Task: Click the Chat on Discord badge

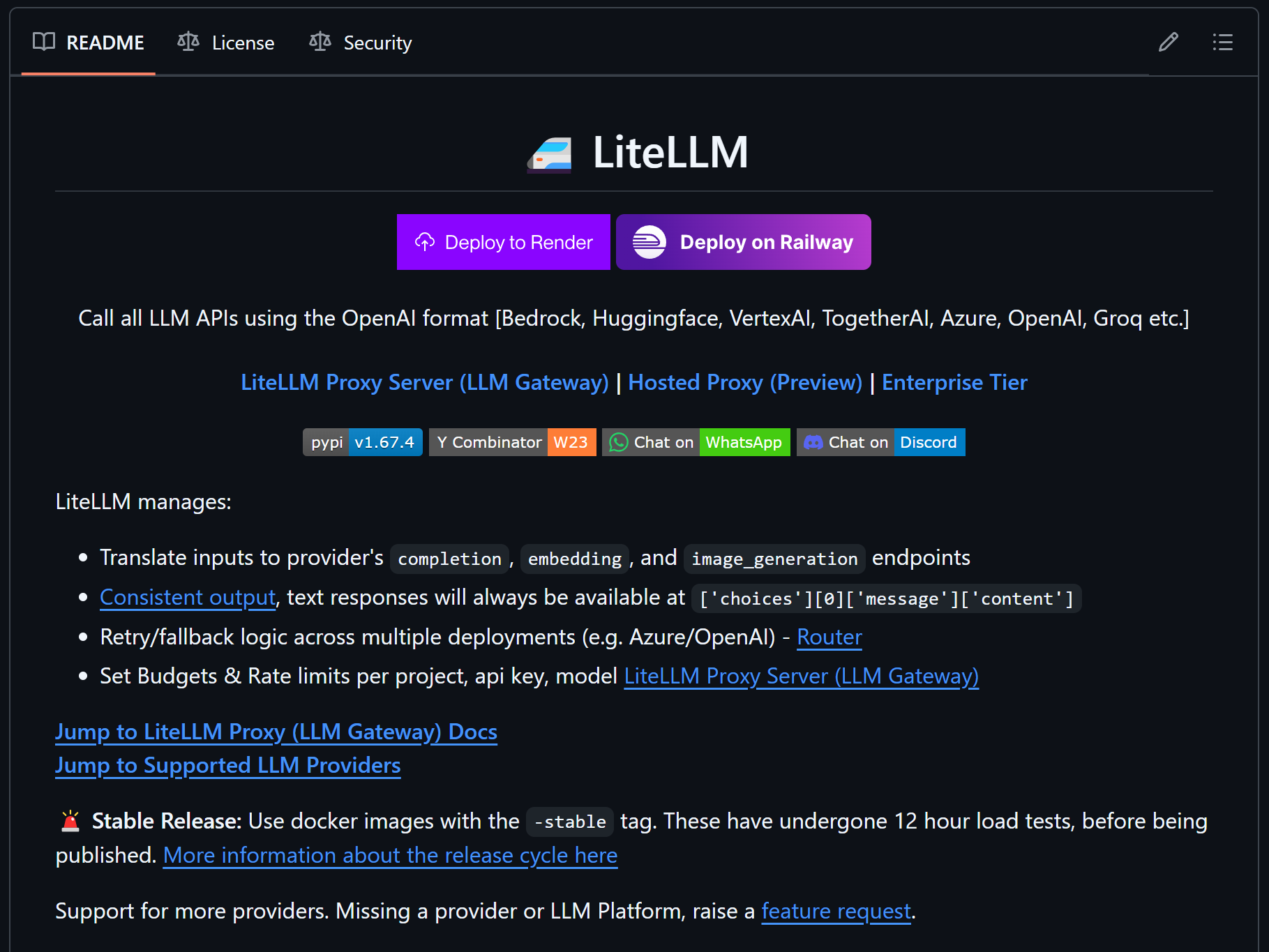Action: point(881,442)
